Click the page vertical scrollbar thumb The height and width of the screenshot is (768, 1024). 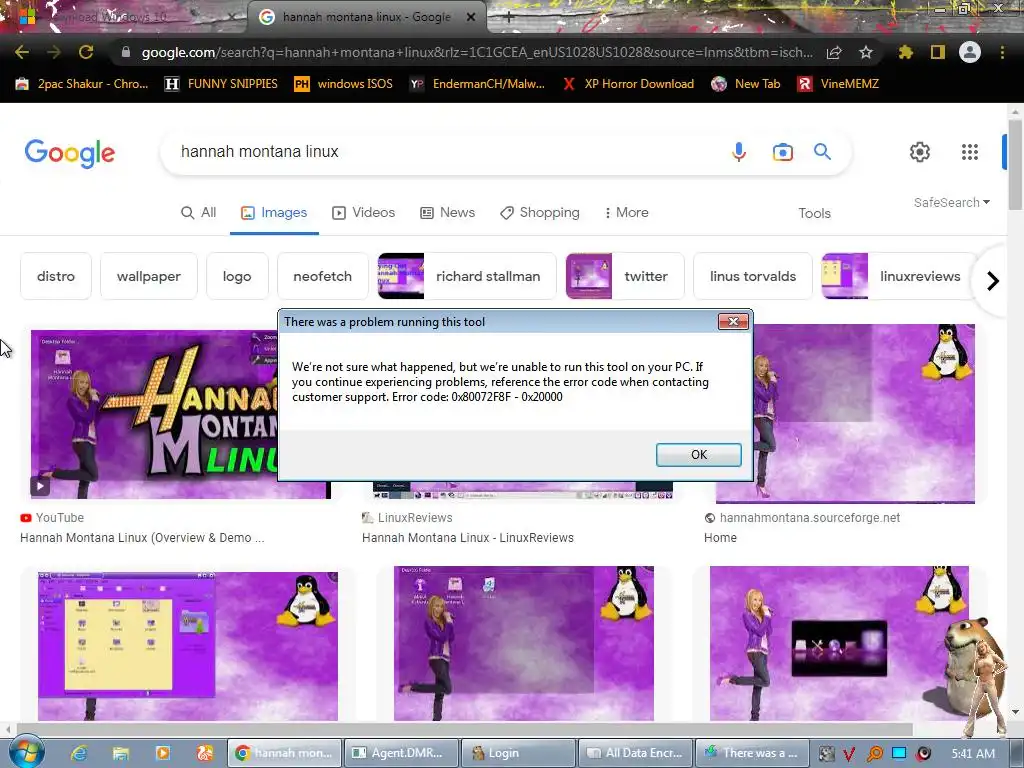(x=1014, y=165)
